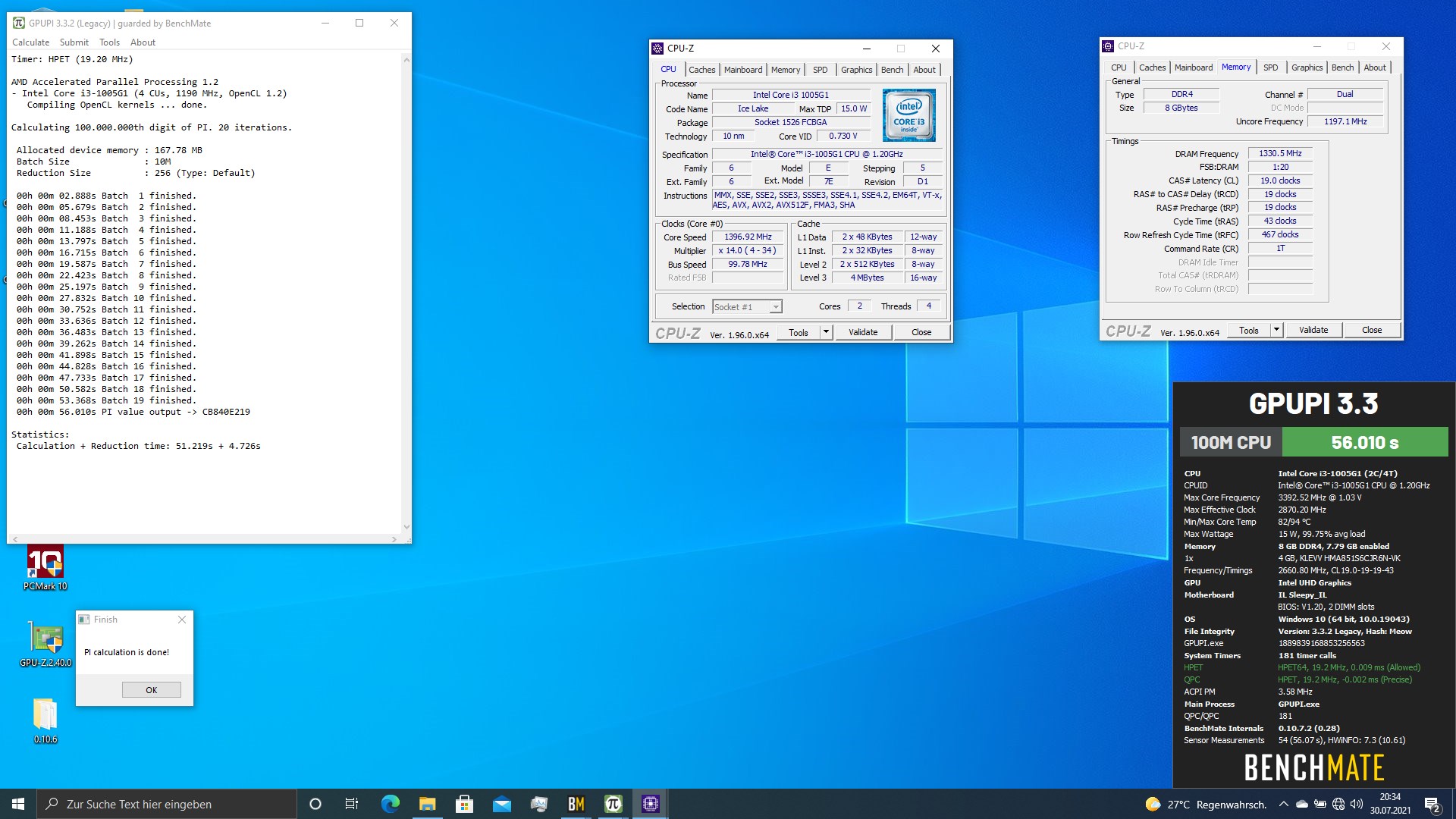Switch to Memory tab in left CPU-Z

click(x=786, y=70)
